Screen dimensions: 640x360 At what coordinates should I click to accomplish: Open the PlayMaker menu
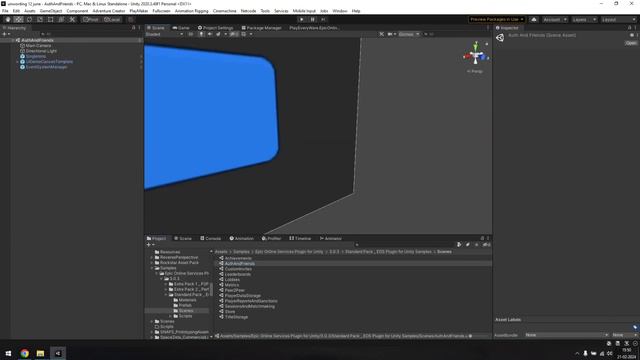pos(138,11)
